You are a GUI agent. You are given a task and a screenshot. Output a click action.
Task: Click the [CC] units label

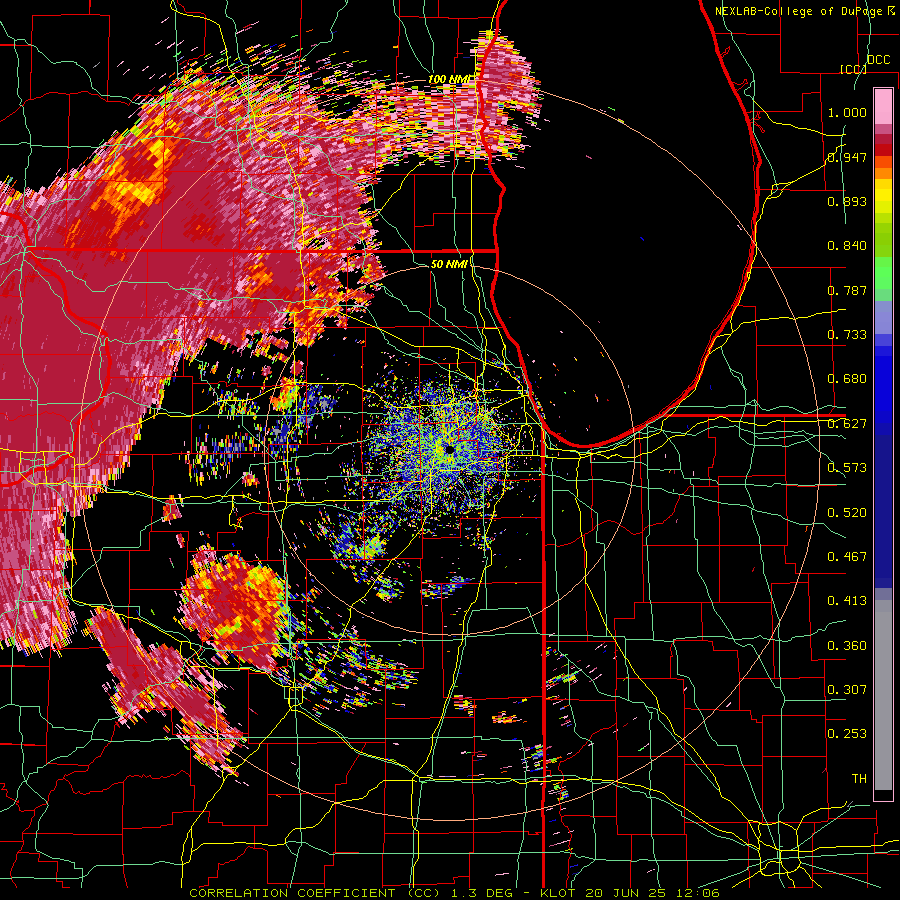(853, 69)
